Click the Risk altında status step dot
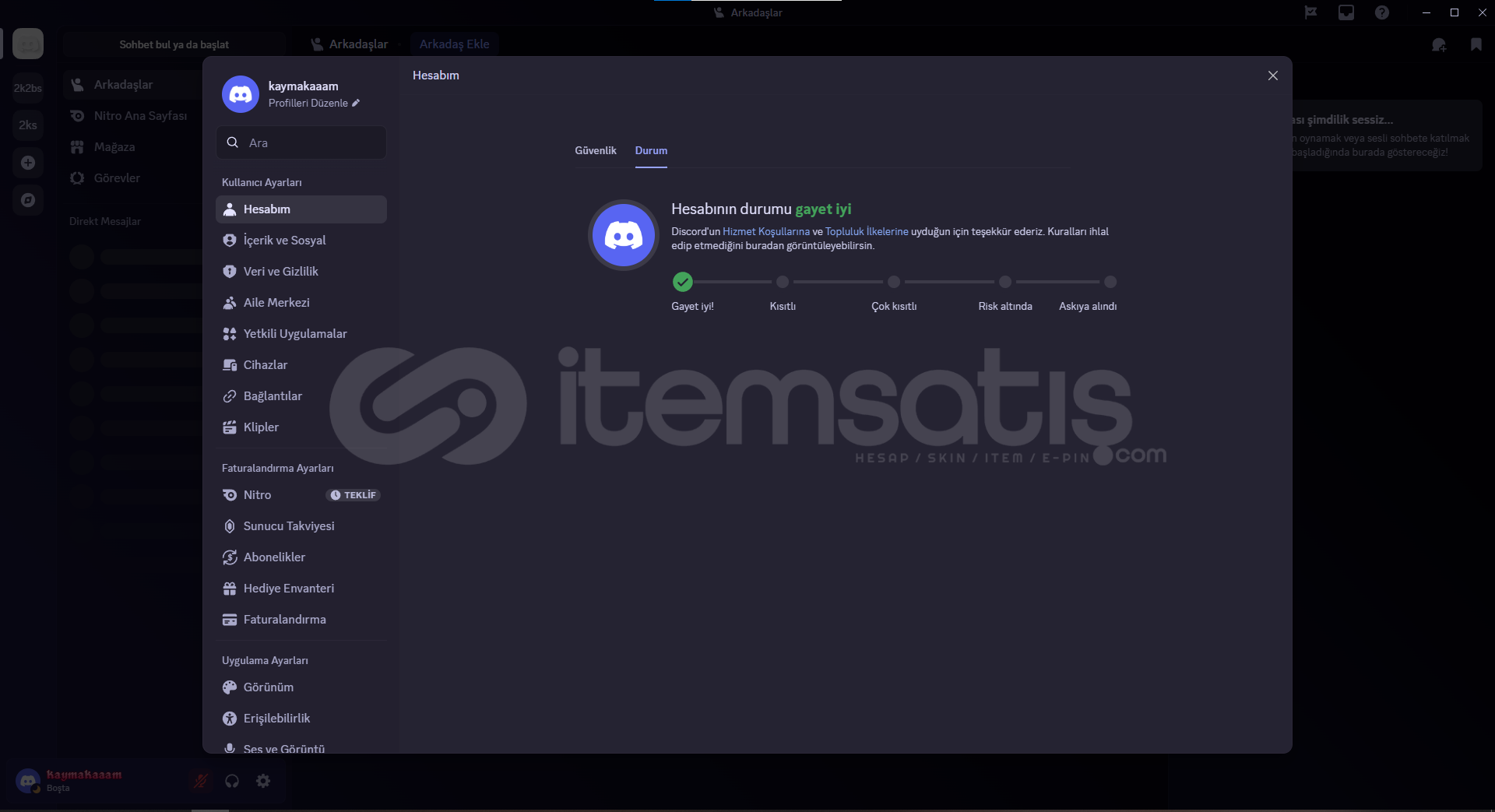 pos(1005,282)
